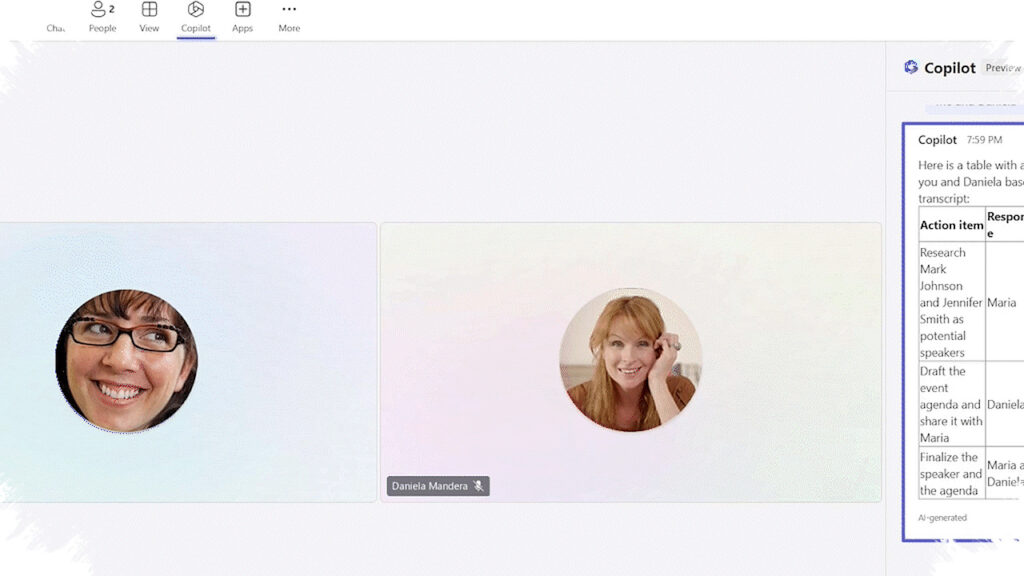The height and width of the screenshot is (576, 1024).
Task: Click the Preview badge beside Copilot
Action: tap(1002, 68)
